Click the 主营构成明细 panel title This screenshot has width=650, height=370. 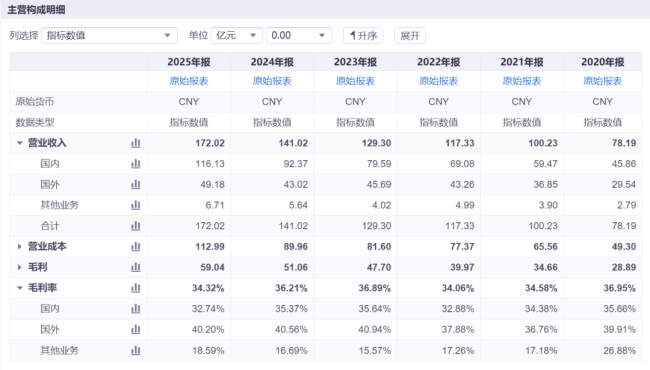[36, 10]
